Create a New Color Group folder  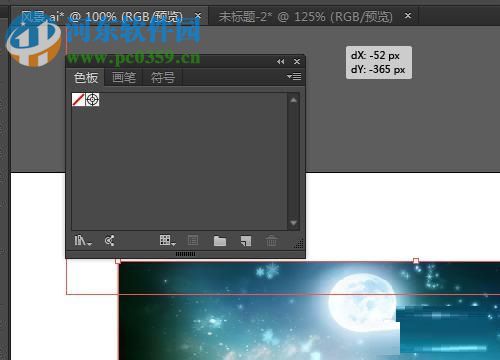pyautogui.click(x=220, y=241)
